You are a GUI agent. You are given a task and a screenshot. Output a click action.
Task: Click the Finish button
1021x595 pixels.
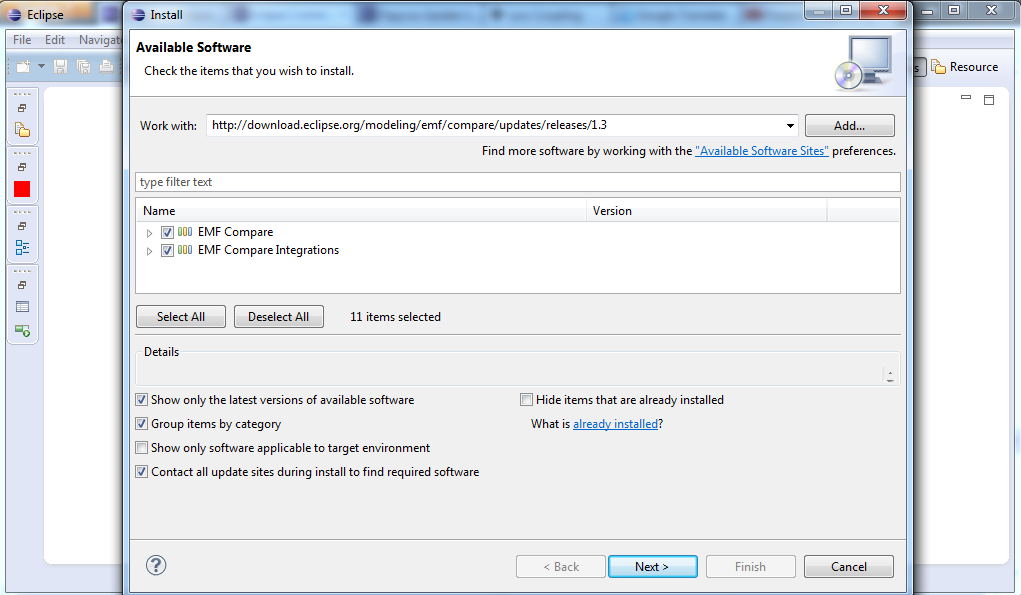point(750,566)
